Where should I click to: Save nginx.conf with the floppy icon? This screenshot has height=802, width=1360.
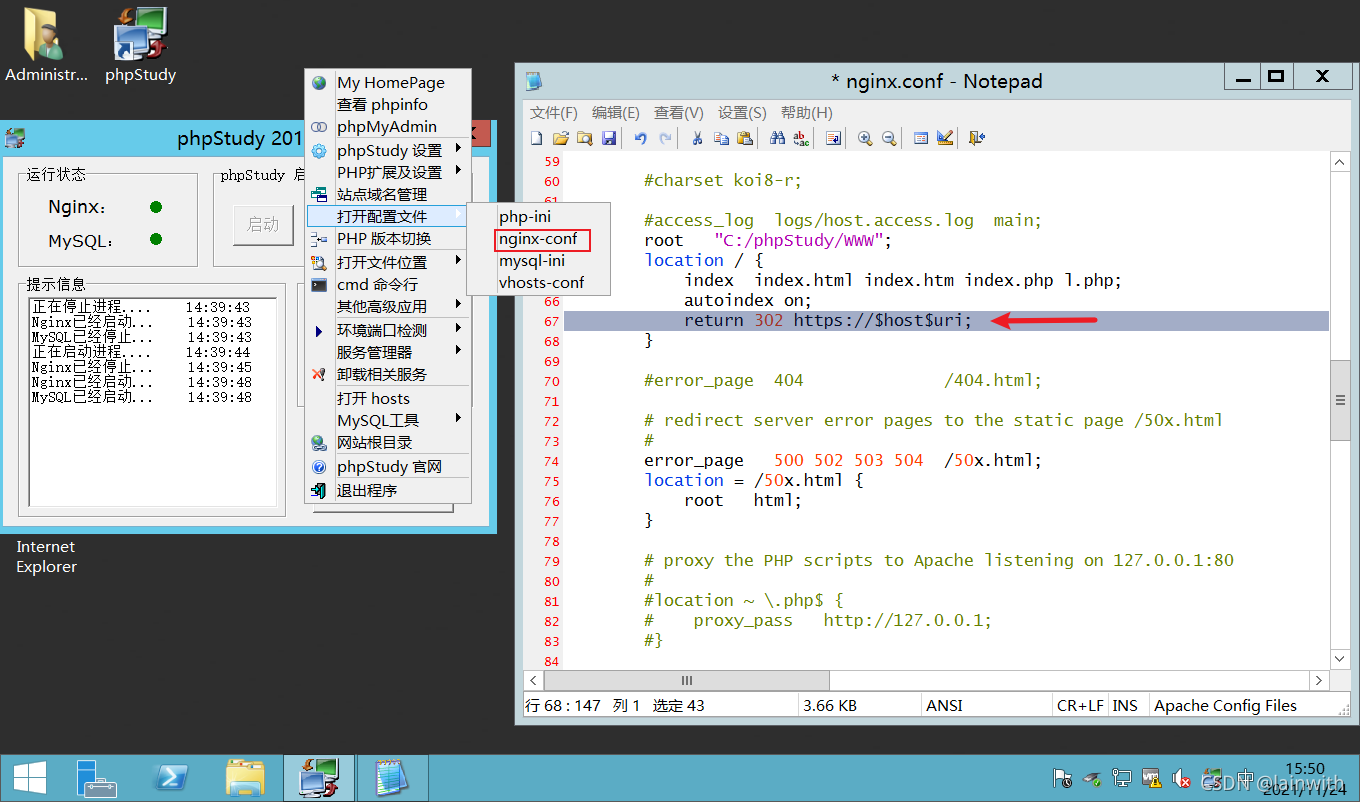tap(609, 138)
